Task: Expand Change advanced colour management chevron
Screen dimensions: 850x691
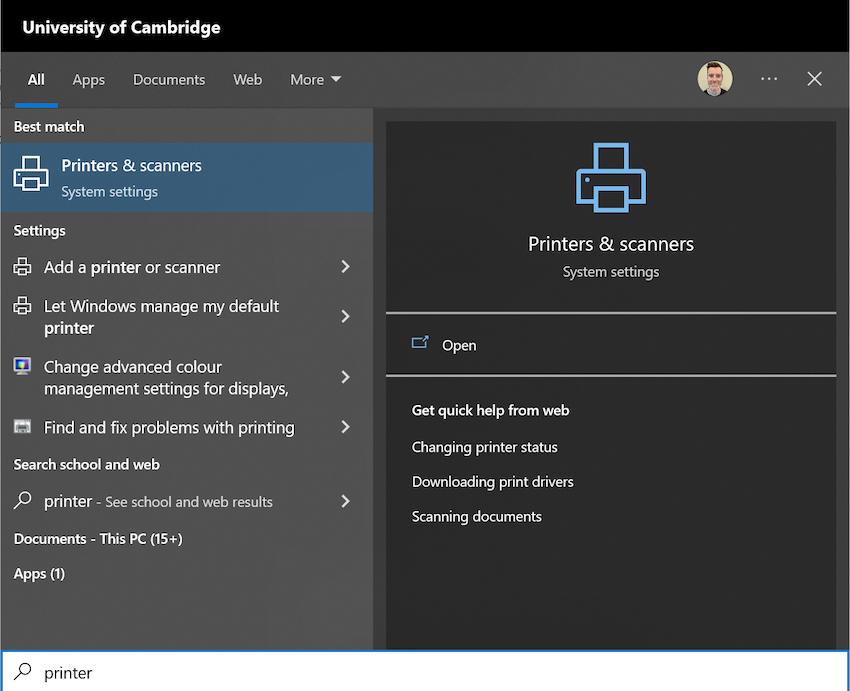Action: [345, 377]
